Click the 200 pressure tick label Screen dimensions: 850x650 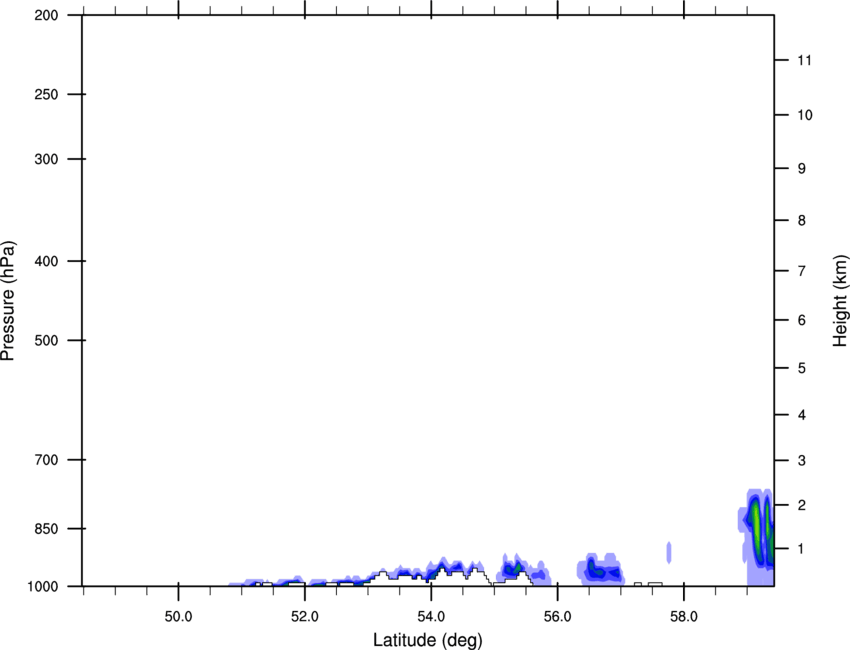(x=46, y=15)
